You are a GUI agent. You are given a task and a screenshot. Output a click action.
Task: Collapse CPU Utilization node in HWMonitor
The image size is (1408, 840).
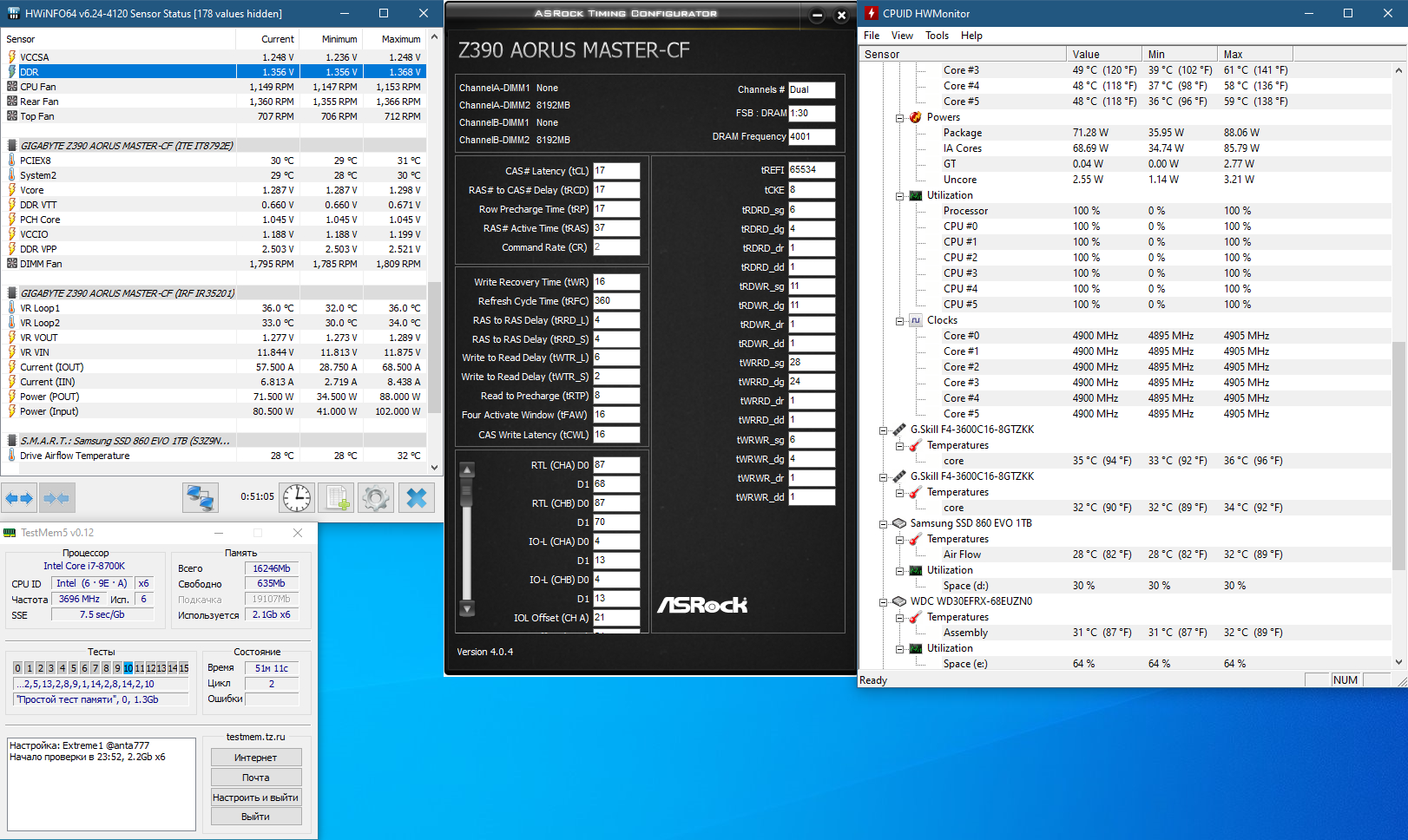point(900,196)
